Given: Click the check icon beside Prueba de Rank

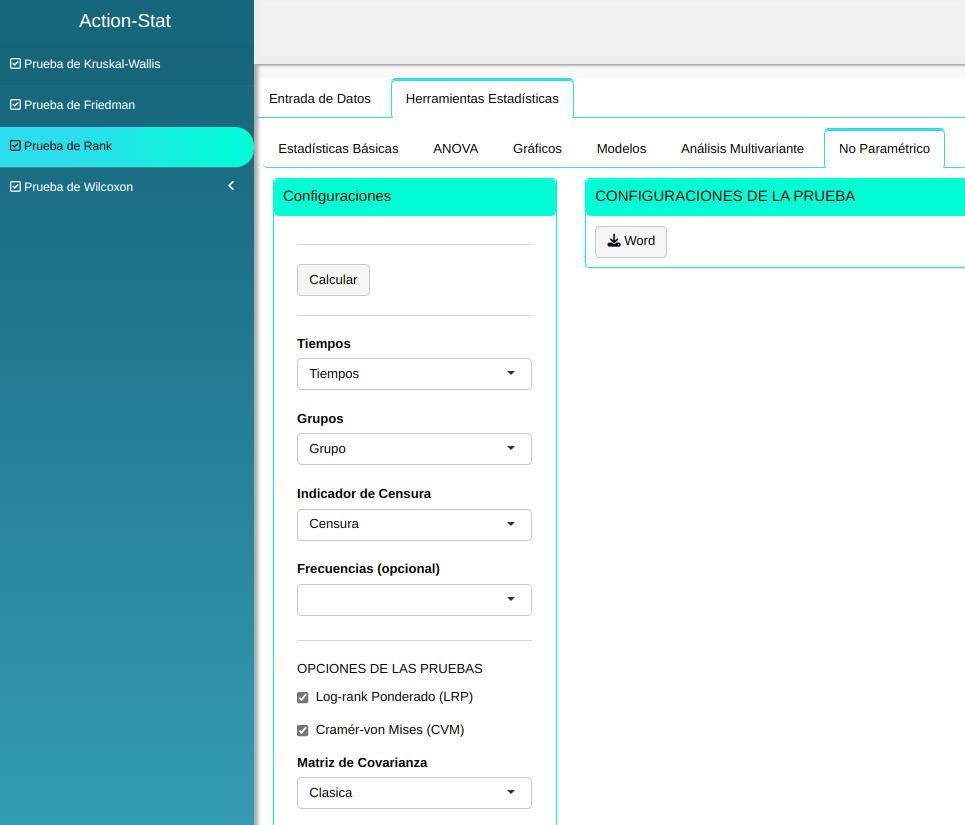Looking at the screenshot, I should pos(15,146).
